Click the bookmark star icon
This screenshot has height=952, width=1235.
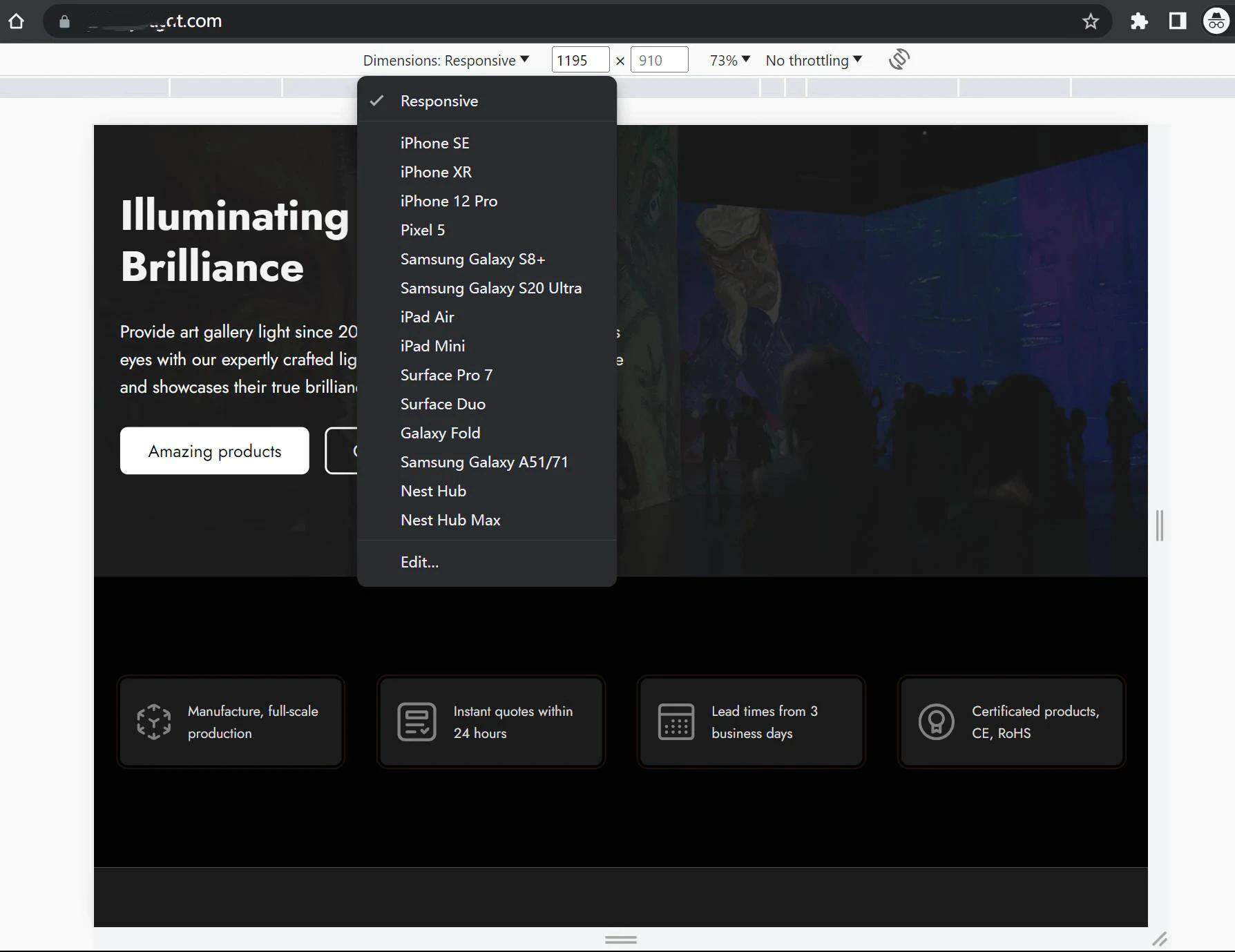click(1090, 21)
